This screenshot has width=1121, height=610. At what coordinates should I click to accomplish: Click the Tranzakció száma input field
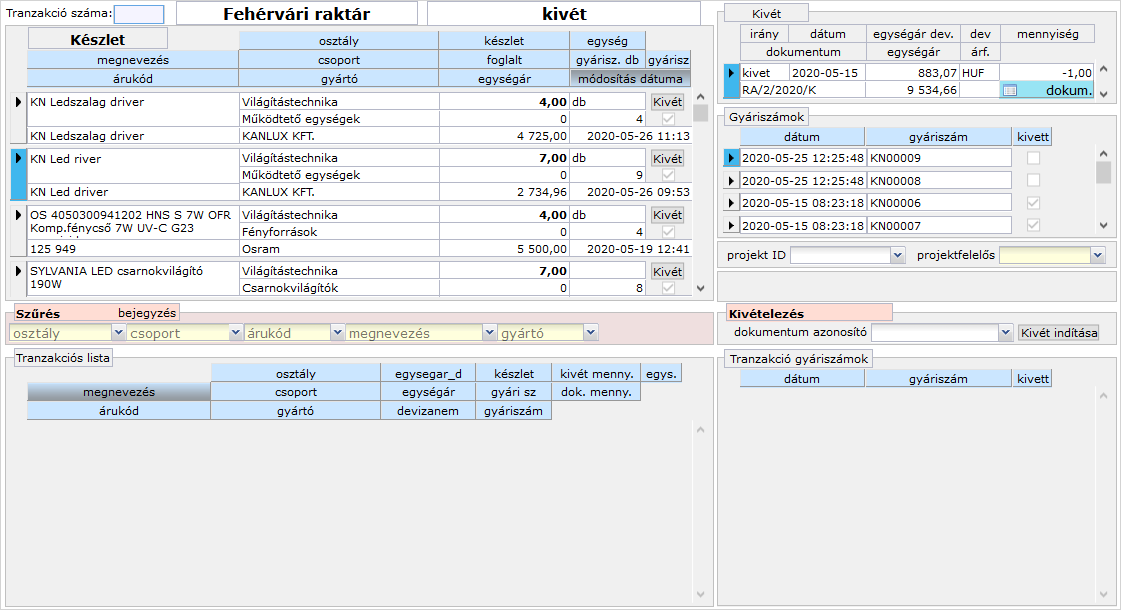point(139,14)
